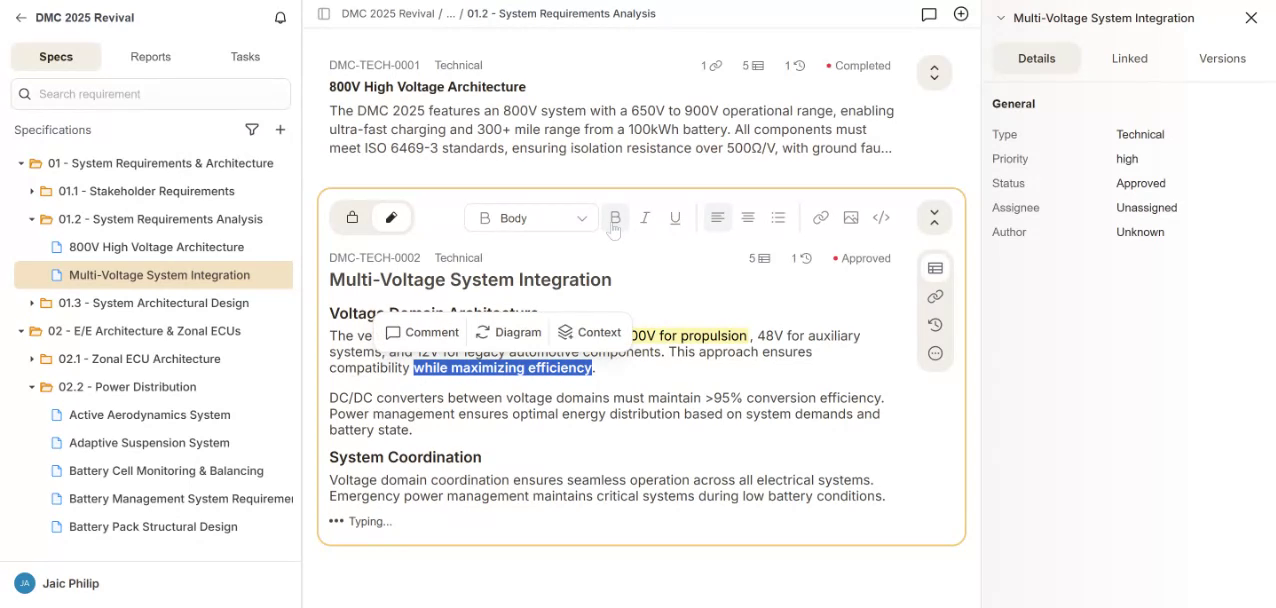The image size is (1276, 608).
Task: Click the notification bell icon
Action: (x=280, y=18)
